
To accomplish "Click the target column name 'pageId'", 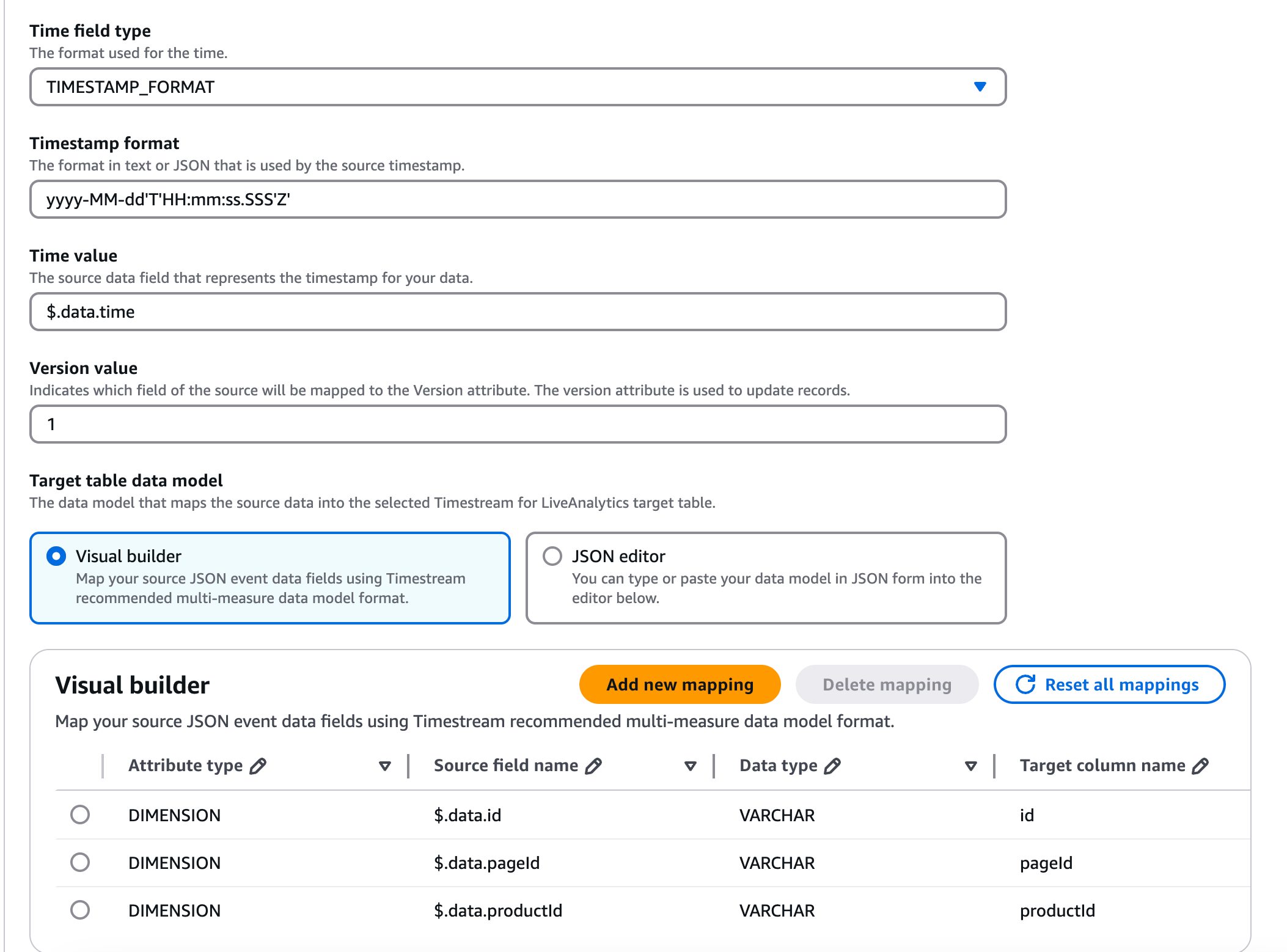I will pos(1046,863).
